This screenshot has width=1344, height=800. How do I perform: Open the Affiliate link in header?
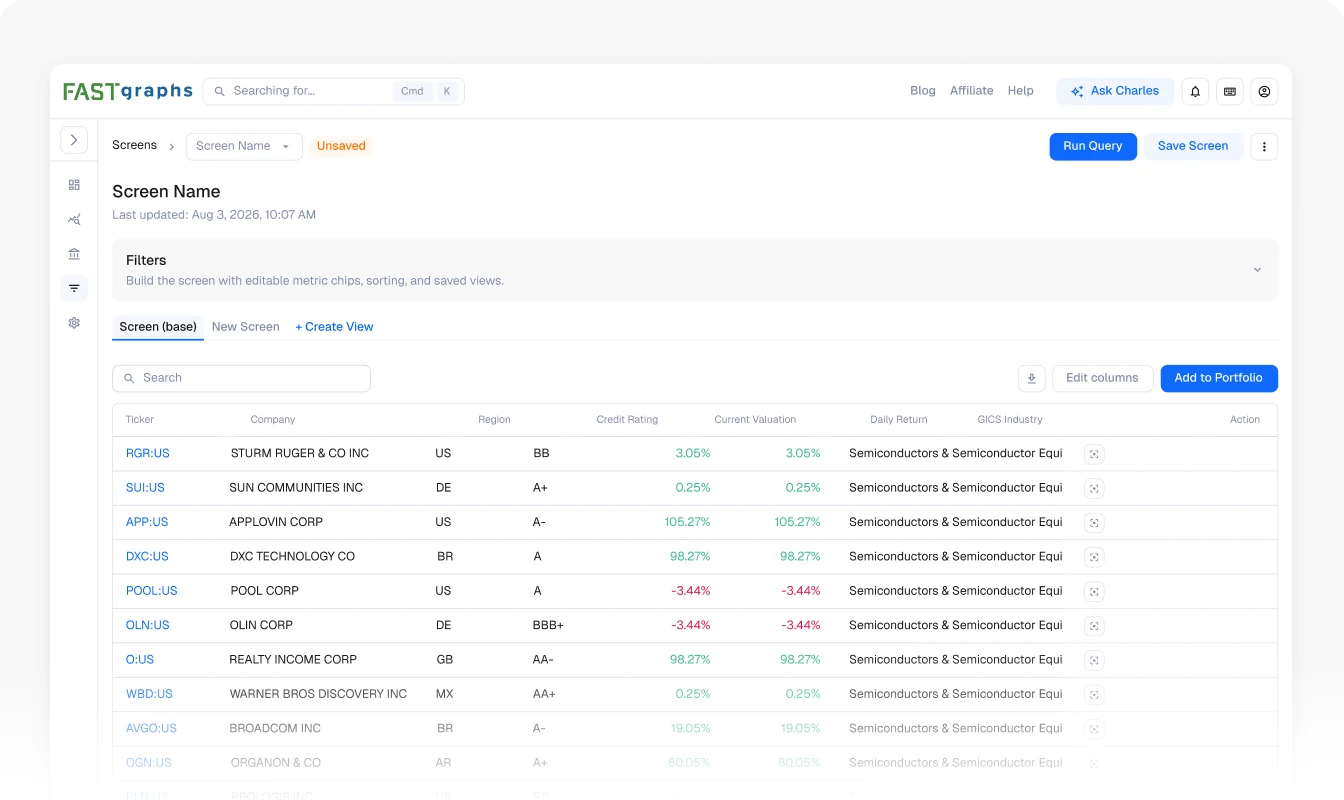tap(972, 91)
